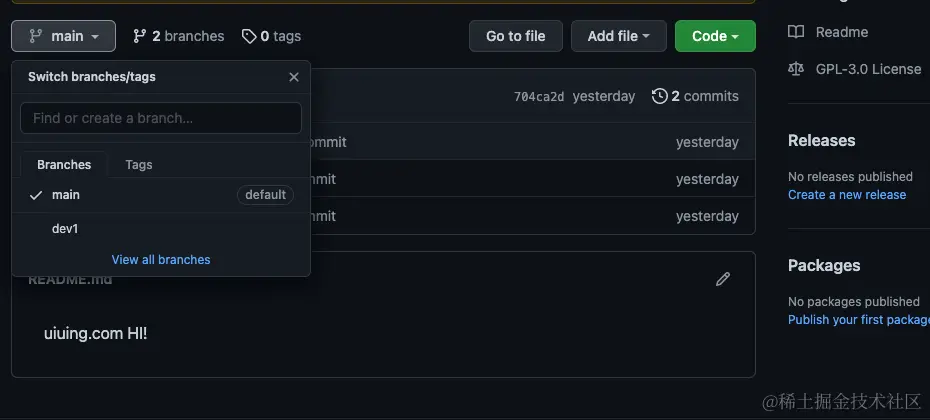930x420 pixels.
Task: Switch to the dev1 branch
Action: 65,229
